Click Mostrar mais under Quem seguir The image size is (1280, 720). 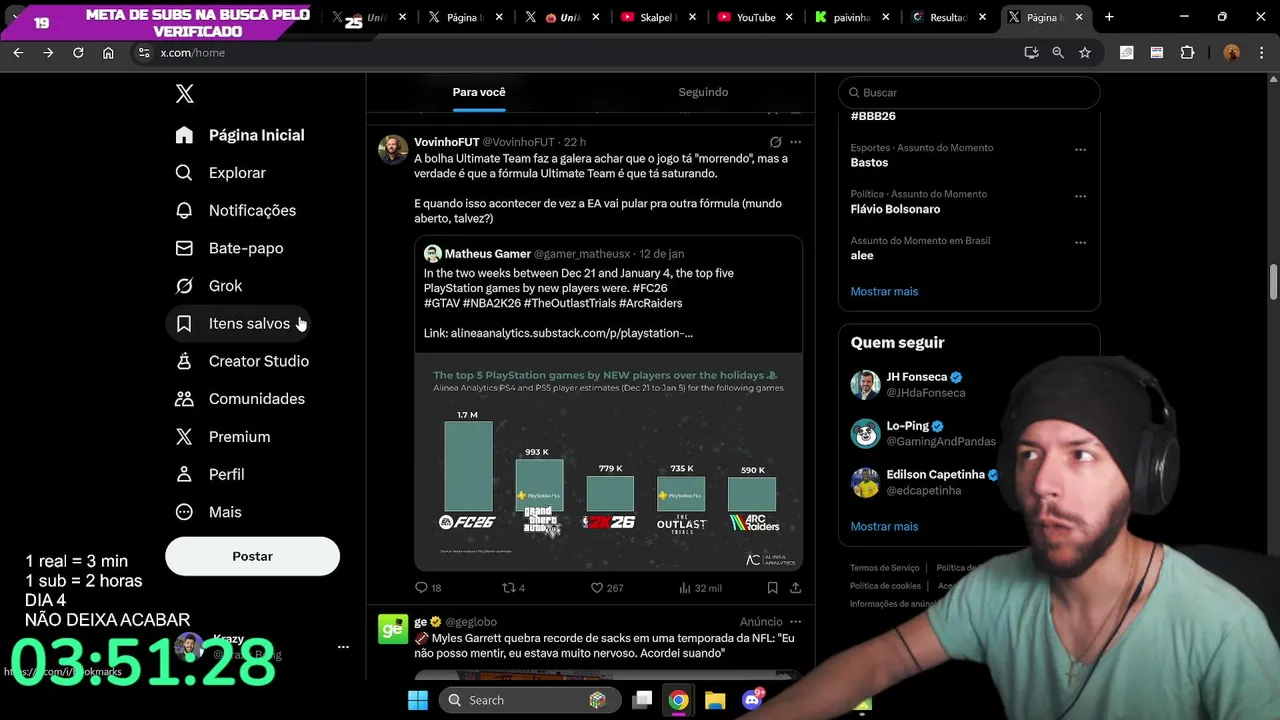click(884, 527)
